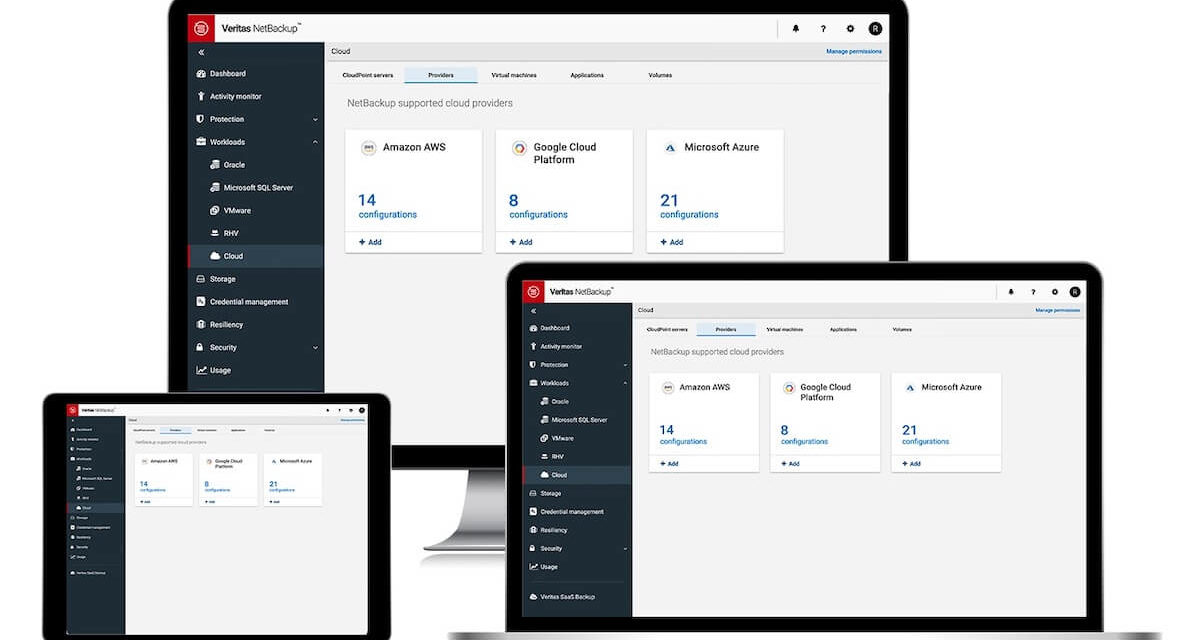Open notifications bell on the monitor
1200x640 pixels.
tap(798, 29)
